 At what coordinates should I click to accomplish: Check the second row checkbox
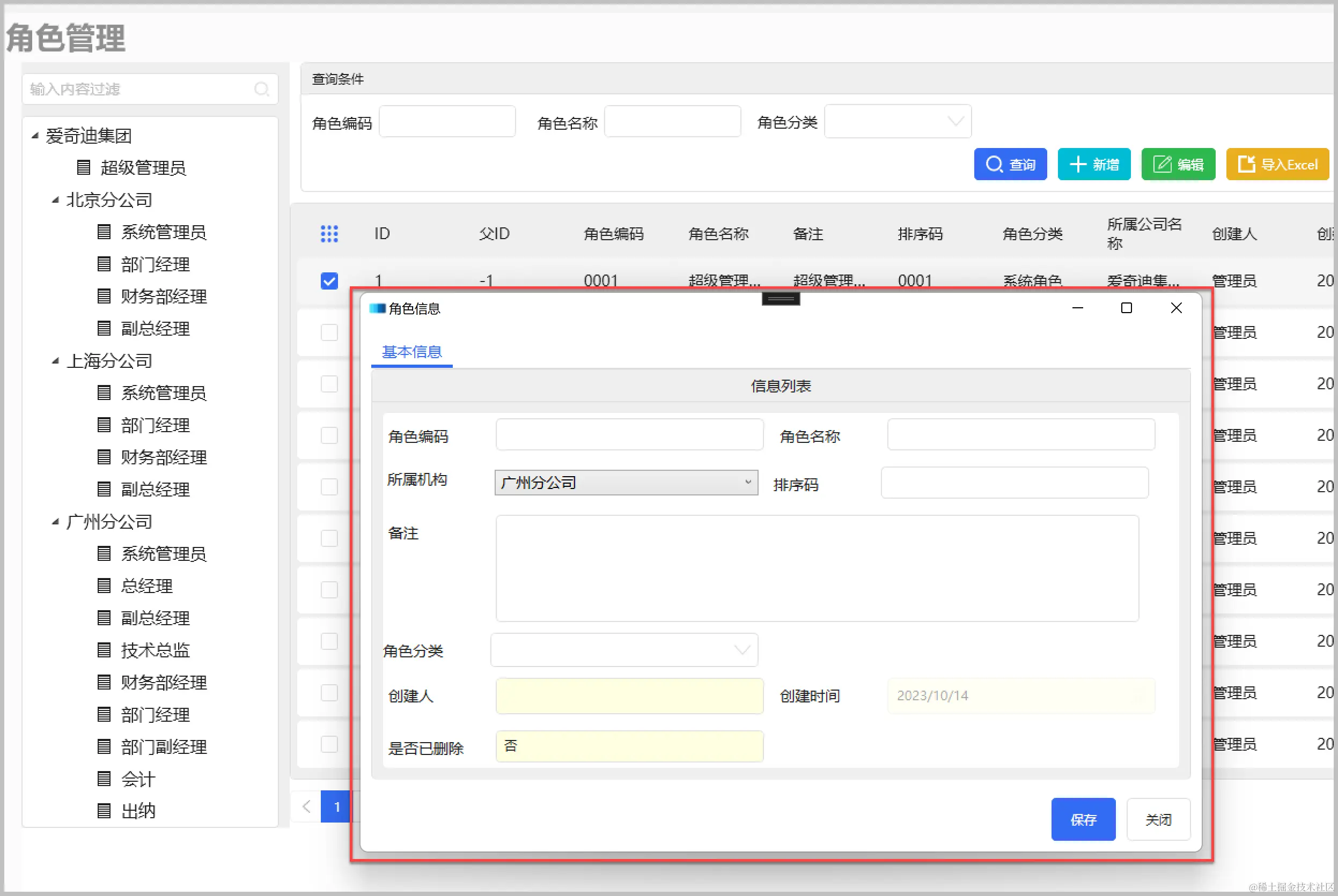point(329,332)
